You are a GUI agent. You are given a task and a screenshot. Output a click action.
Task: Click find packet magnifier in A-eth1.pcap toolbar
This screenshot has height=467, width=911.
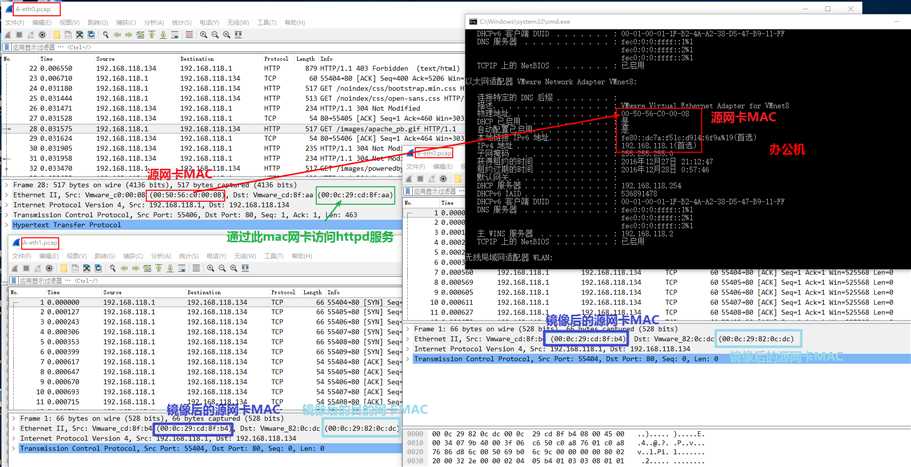click(x=113, y=268)
